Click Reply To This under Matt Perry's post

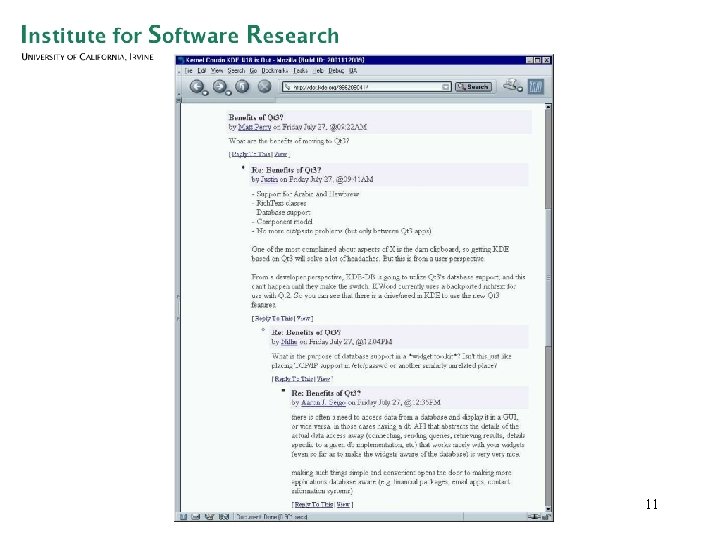(x=251, y=154)
